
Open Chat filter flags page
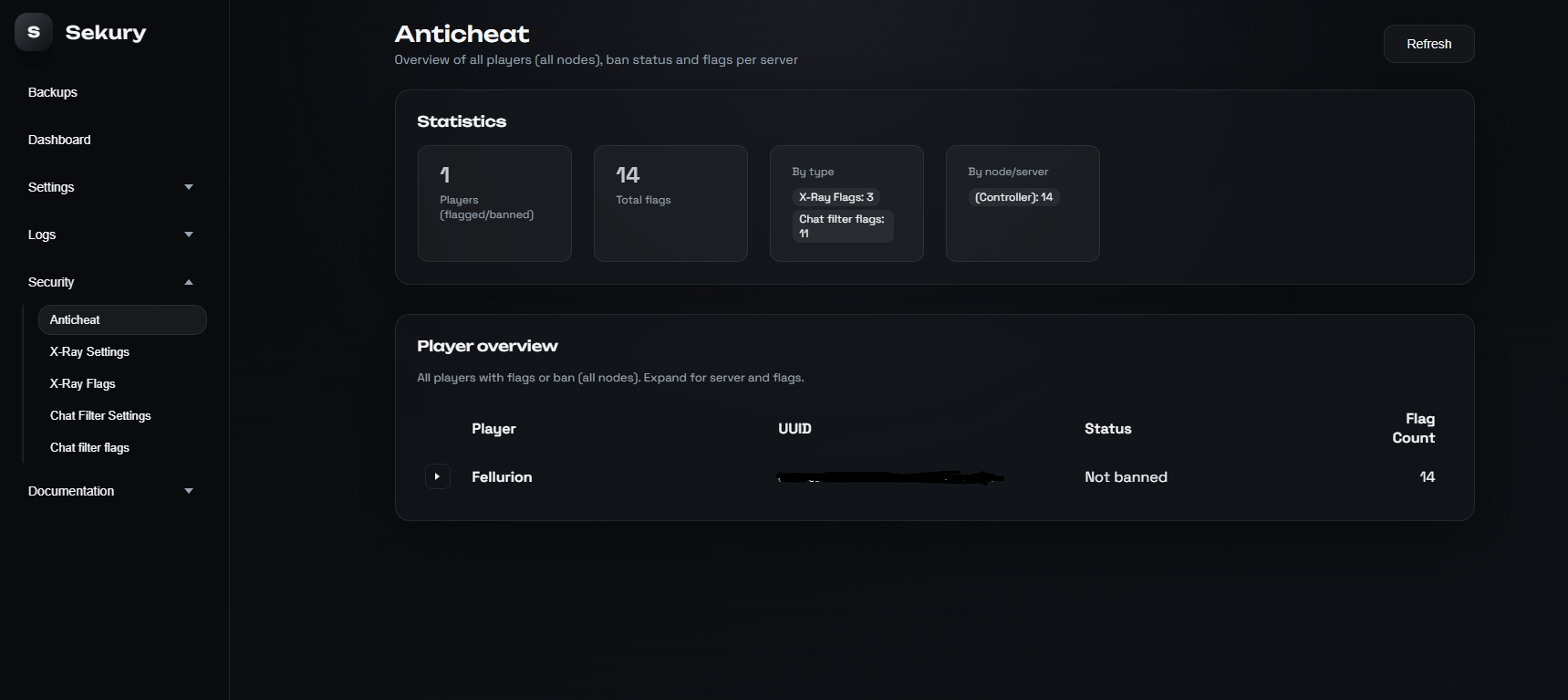(x=89, y=448)
